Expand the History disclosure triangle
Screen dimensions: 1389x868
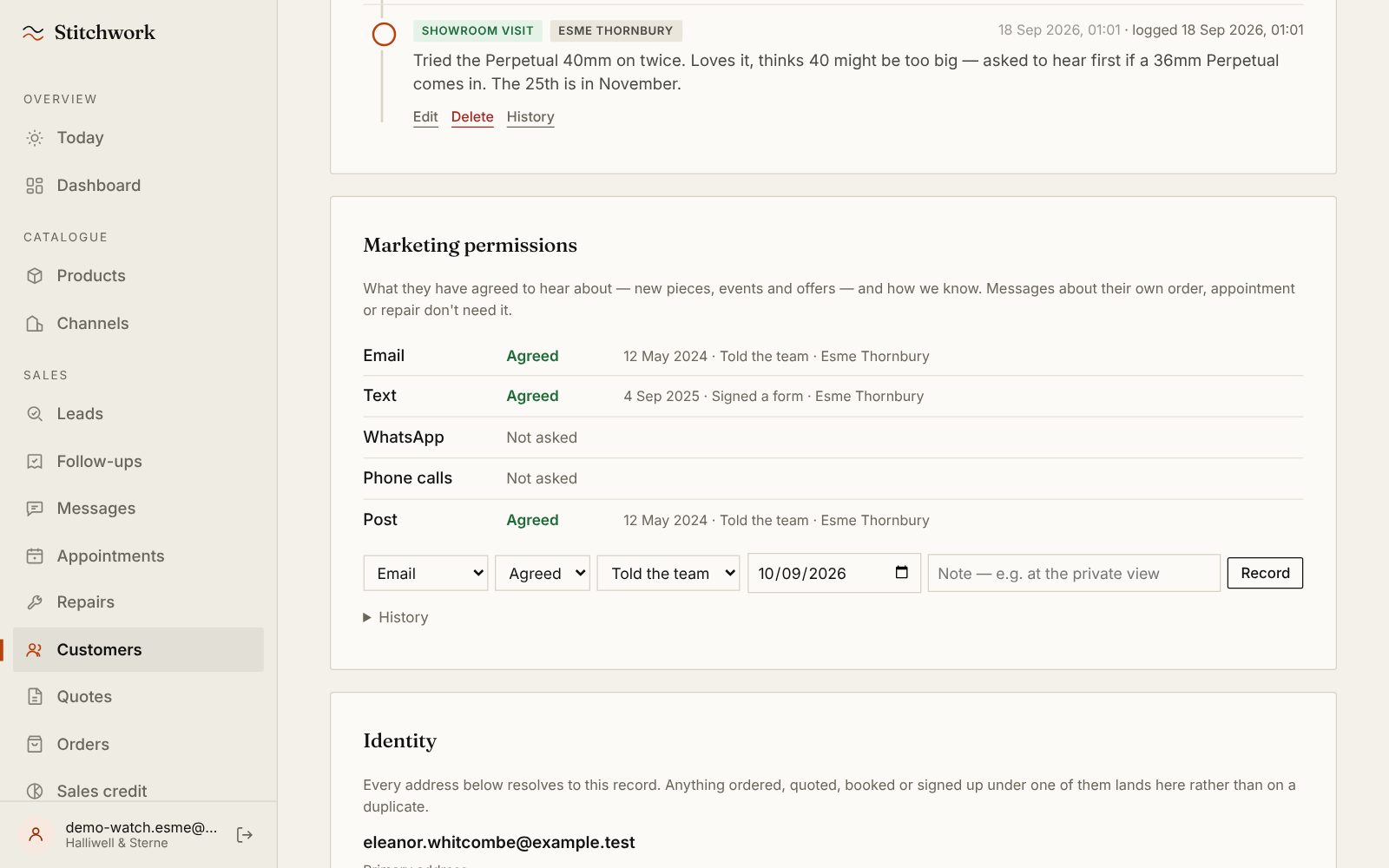point(367,618)
